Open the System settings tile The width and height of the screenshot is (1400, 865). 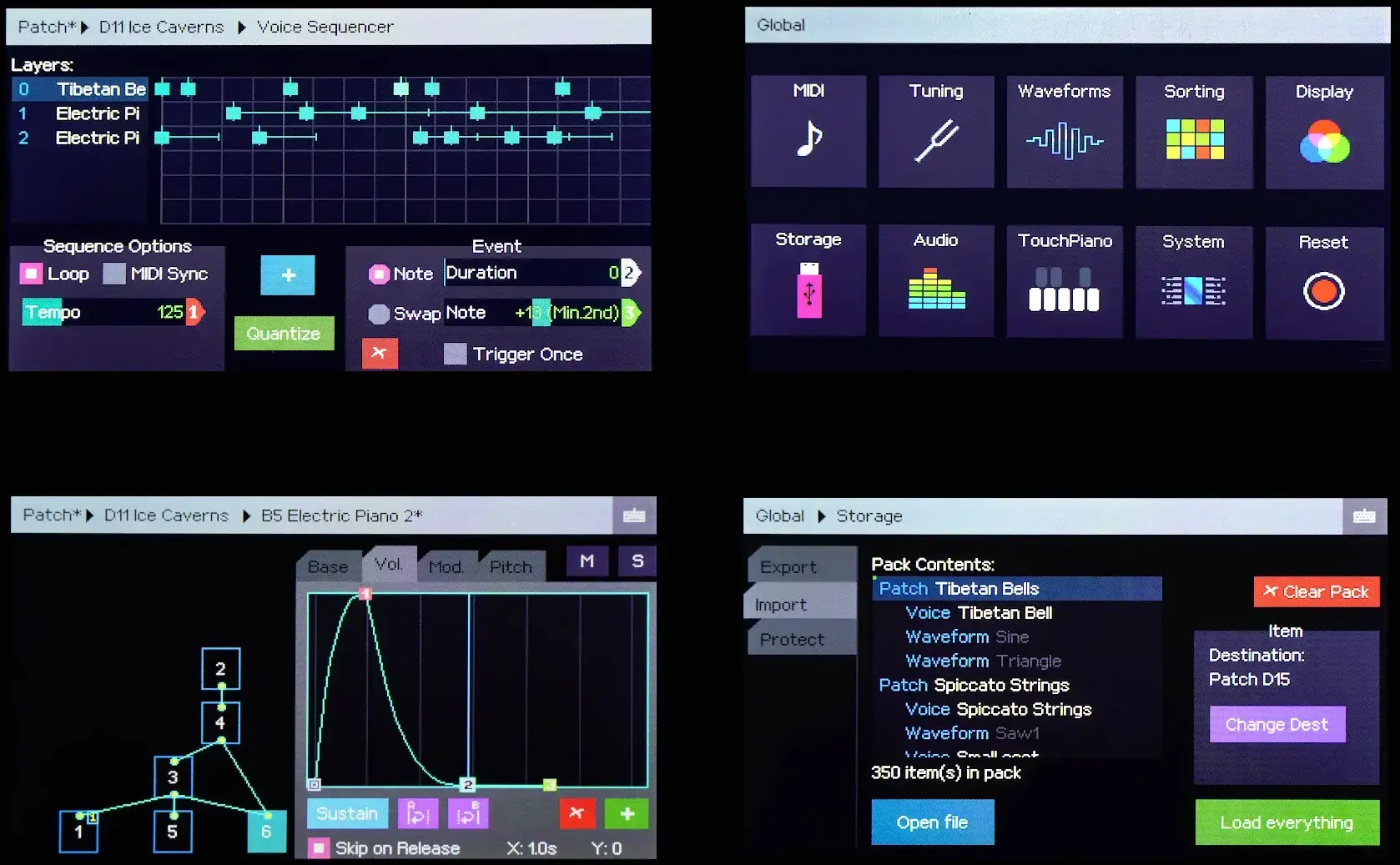coord(1194,283)
